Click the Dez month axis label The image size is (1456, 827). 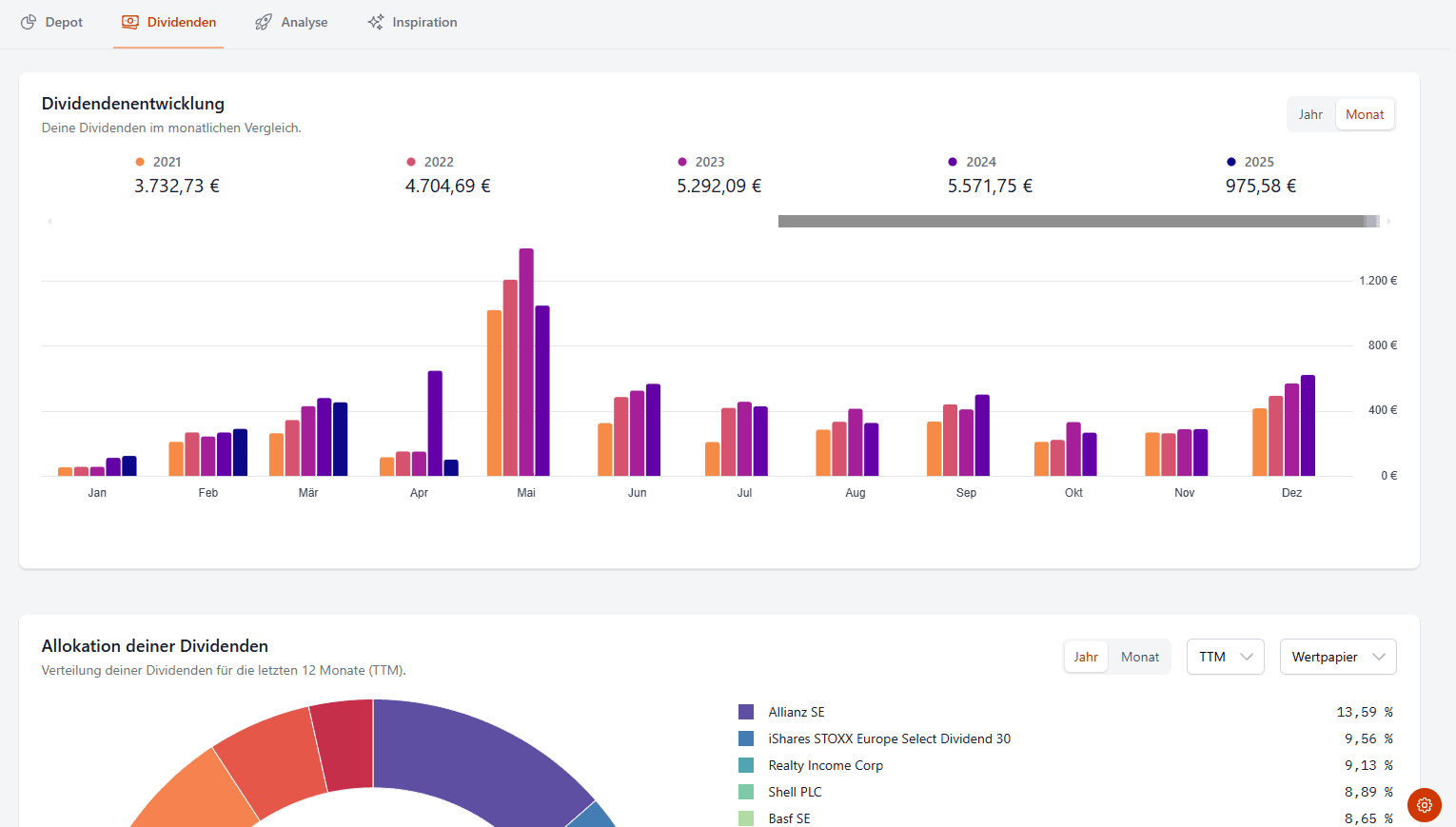point(1291,493)
